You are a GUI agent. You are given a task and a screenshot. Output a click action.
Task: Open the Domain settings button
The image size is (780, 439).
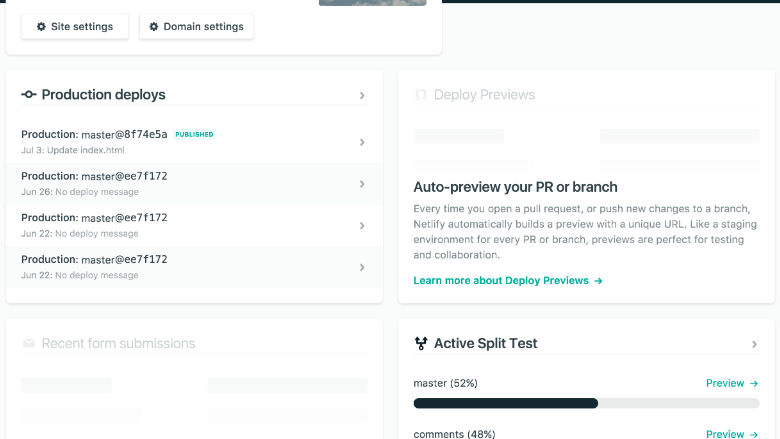pos(196,27)
